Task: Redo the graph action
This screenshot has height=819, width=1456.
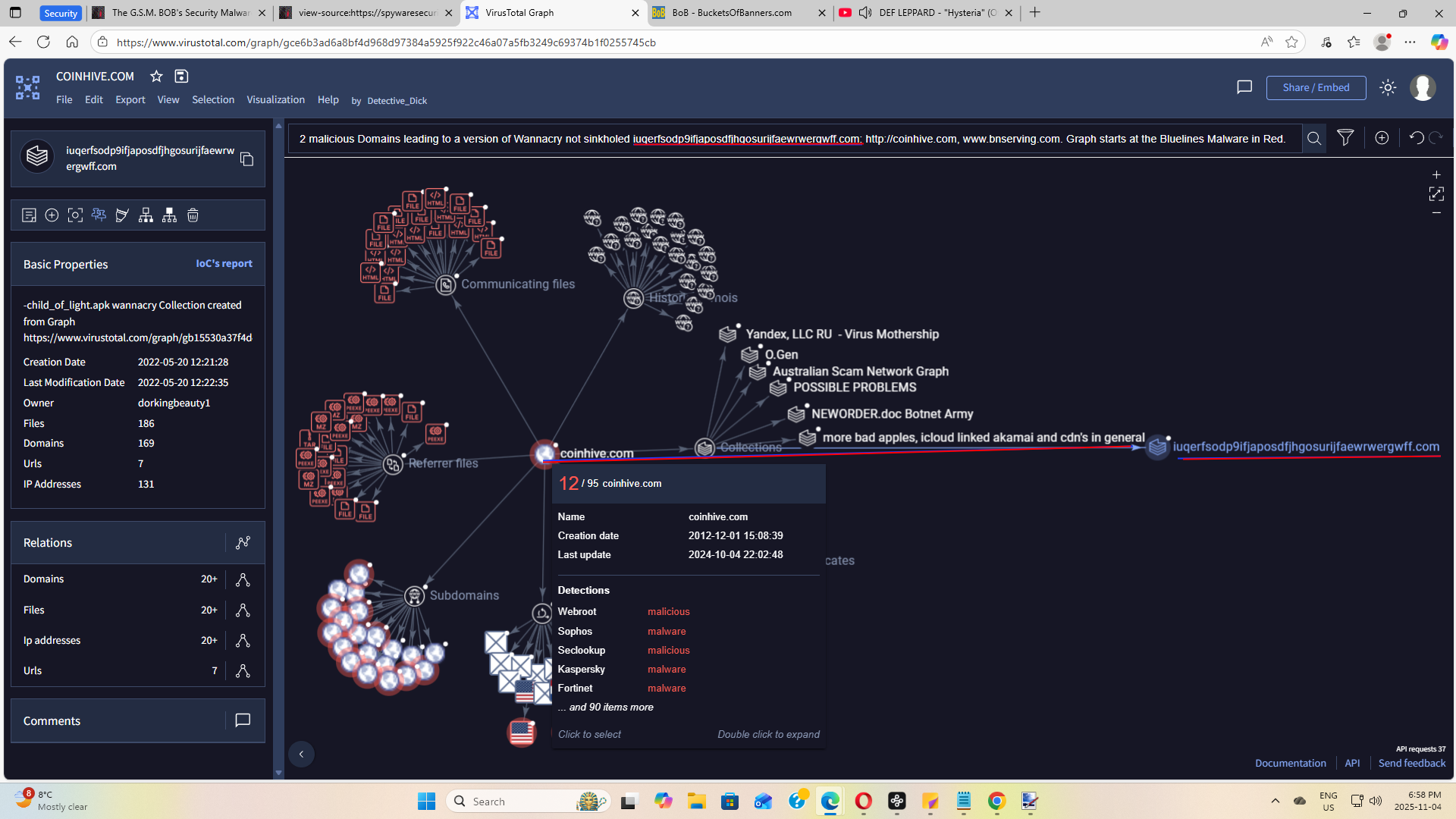Action: coord(1436,137)
